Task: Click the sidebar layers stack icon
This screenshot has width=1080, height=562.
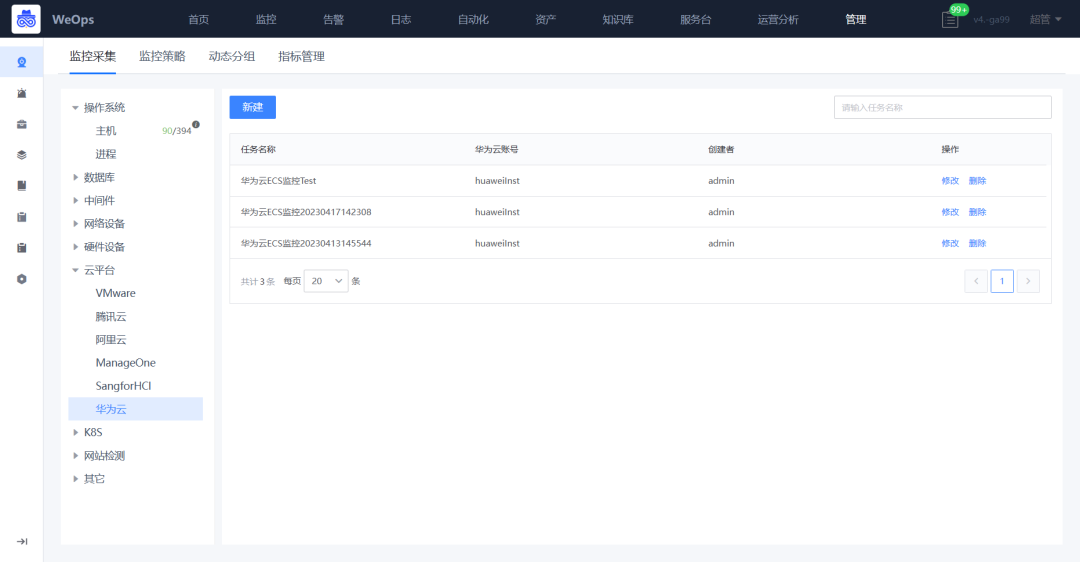Action: tap(22, 155)
